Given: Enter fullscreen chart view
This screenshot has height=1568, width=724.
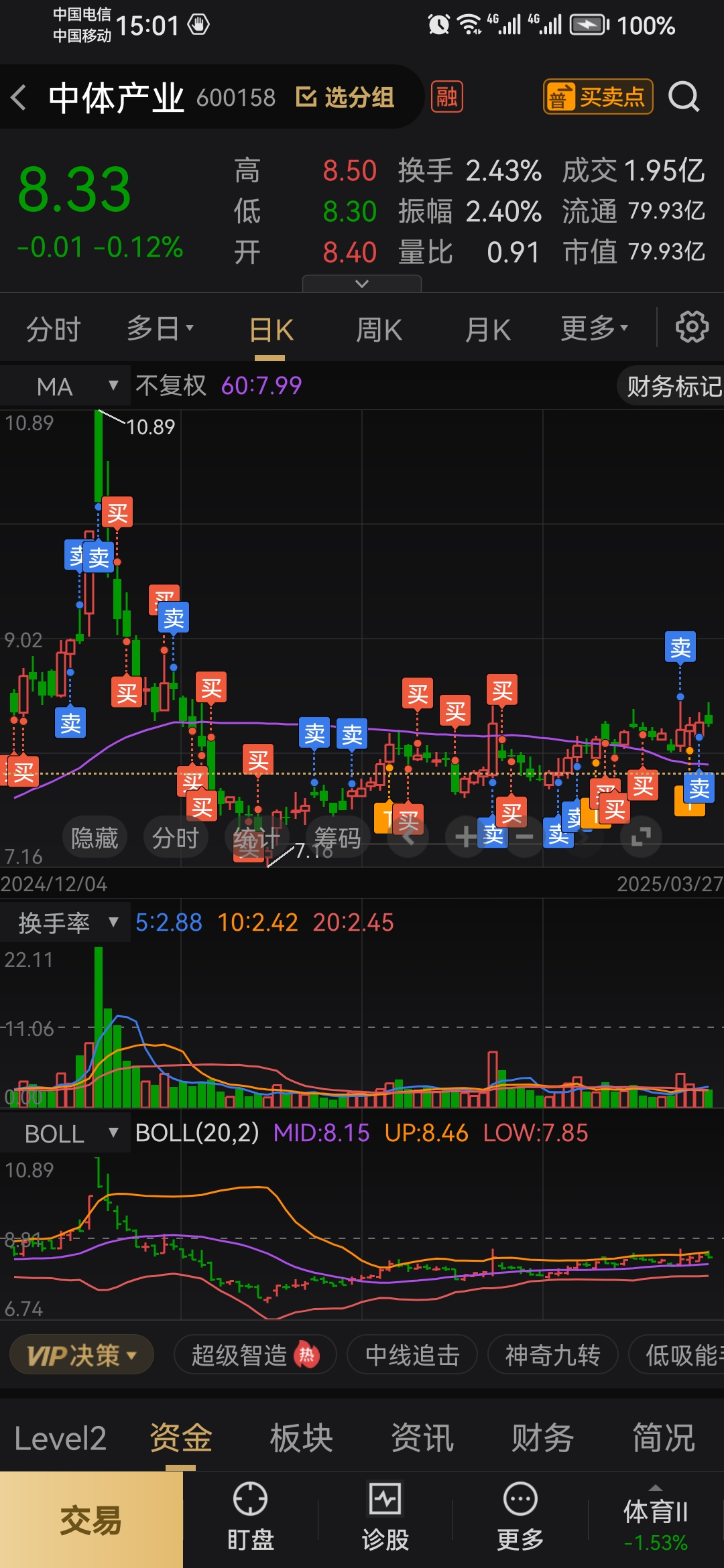Looking at the screenshot, I should (641, 836).
